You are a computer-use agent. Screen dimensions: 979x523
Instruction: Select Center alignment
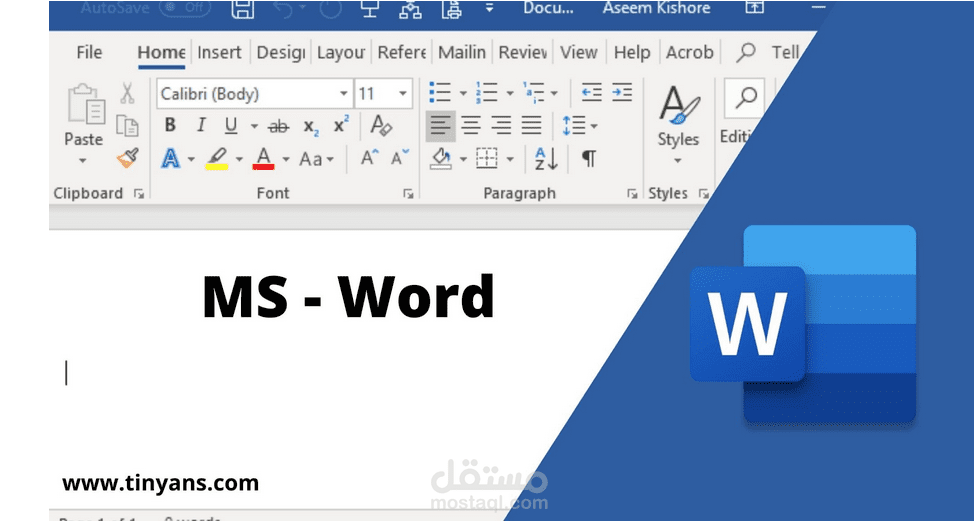[471, 126]
